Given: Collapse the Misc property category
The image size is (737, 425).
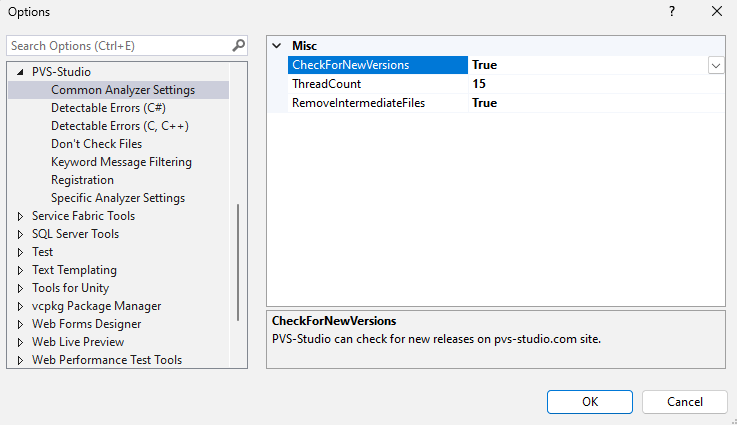Looking at the screenshot, I should [277, 46].
